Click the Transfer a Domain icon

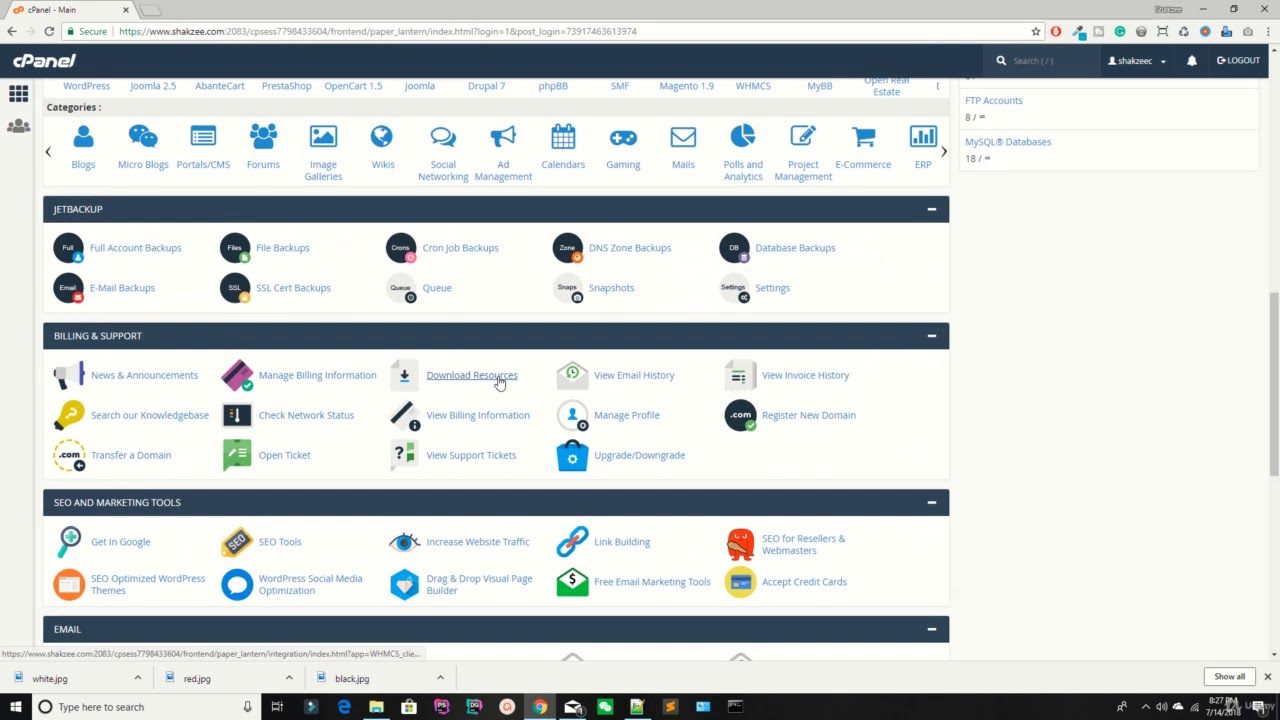point(69,455)
